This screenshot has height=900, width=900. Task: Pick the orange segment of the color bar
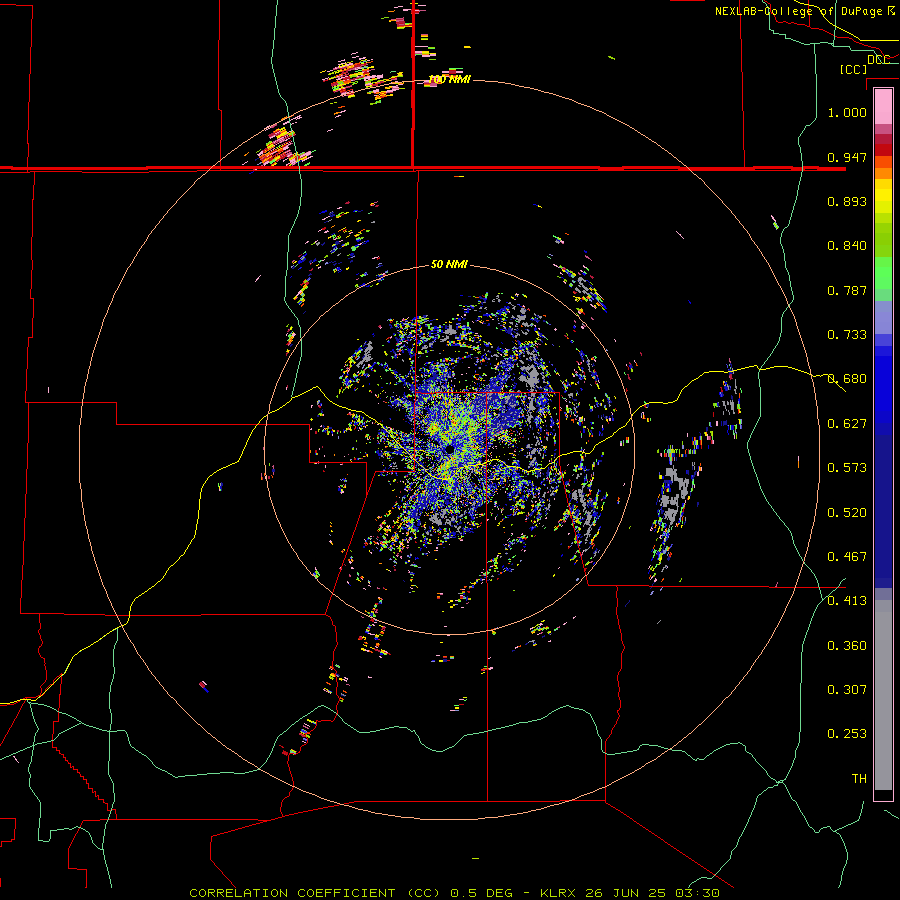(883, 168)
